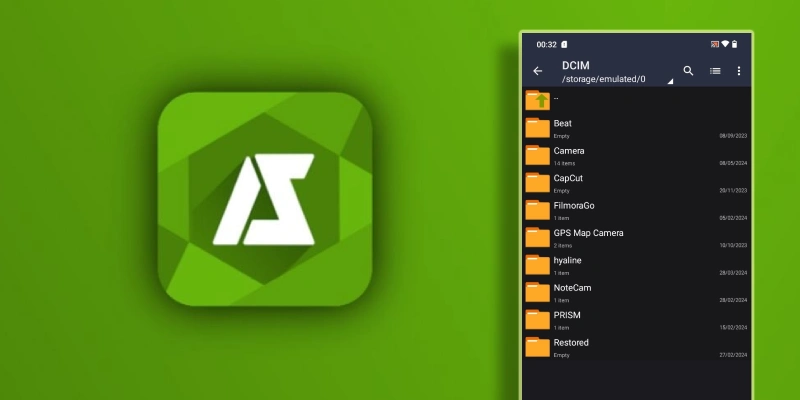Select the DCIM title text
The width and height of the screenshot is (800, 400).
576,65
